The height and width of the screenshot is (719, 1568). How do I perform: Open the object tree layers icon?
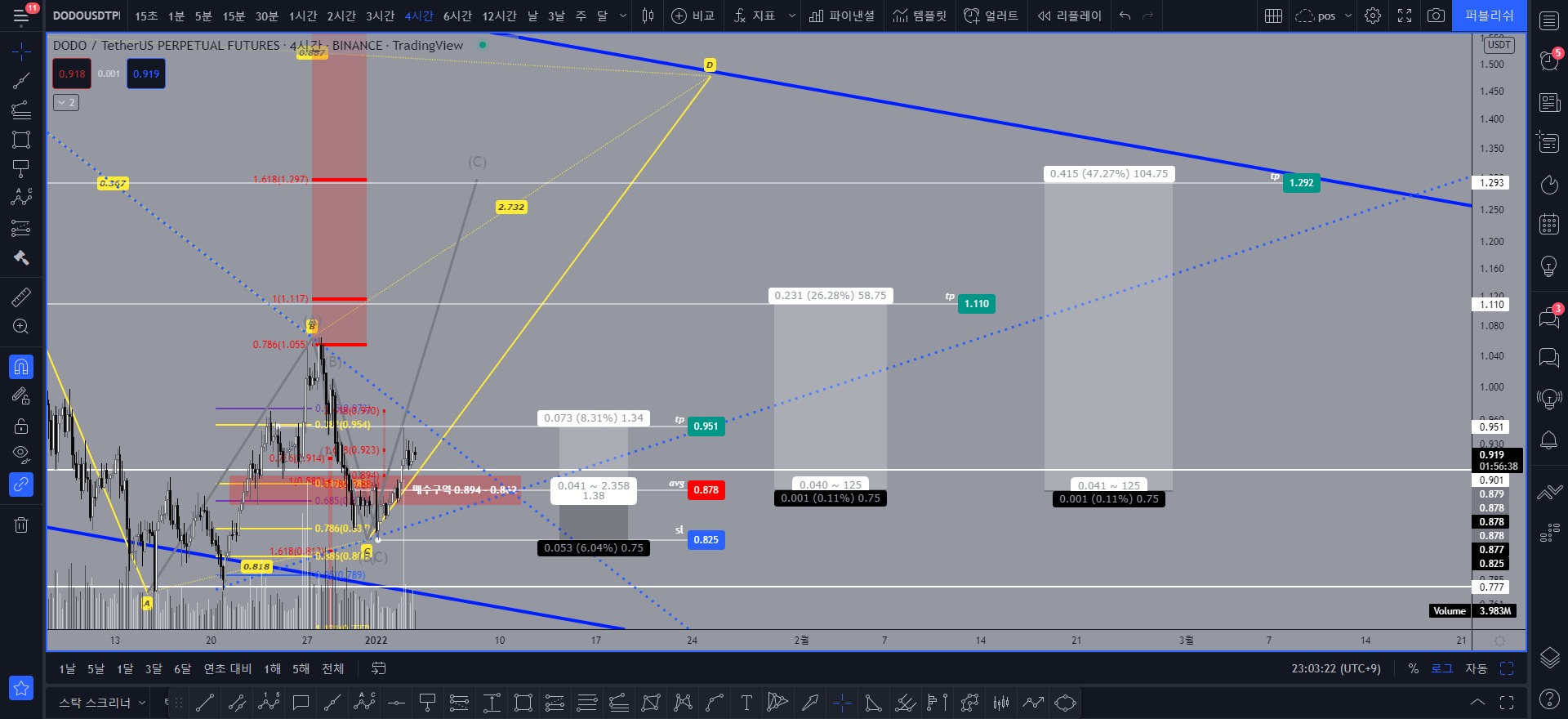coord(1549,657)
